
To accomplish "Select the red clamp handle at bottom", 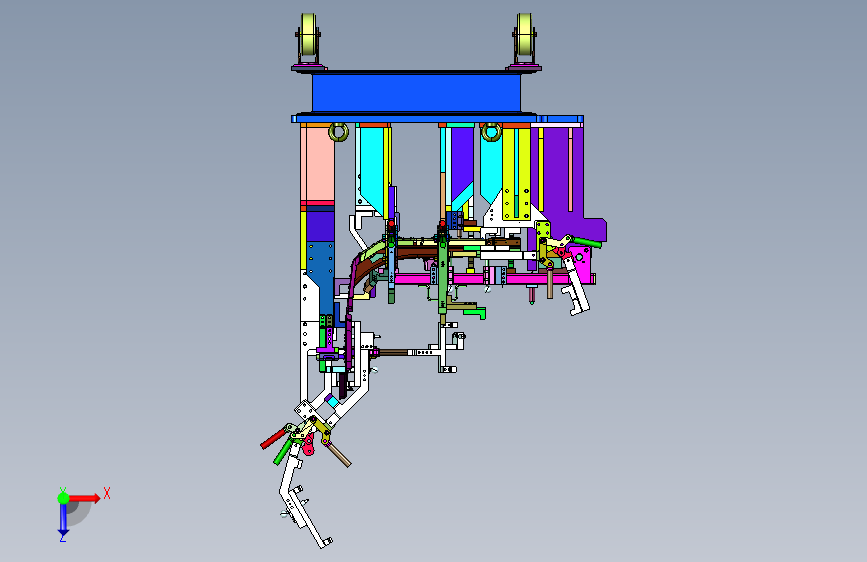I will pyautogui.click(x=273, y=438).
